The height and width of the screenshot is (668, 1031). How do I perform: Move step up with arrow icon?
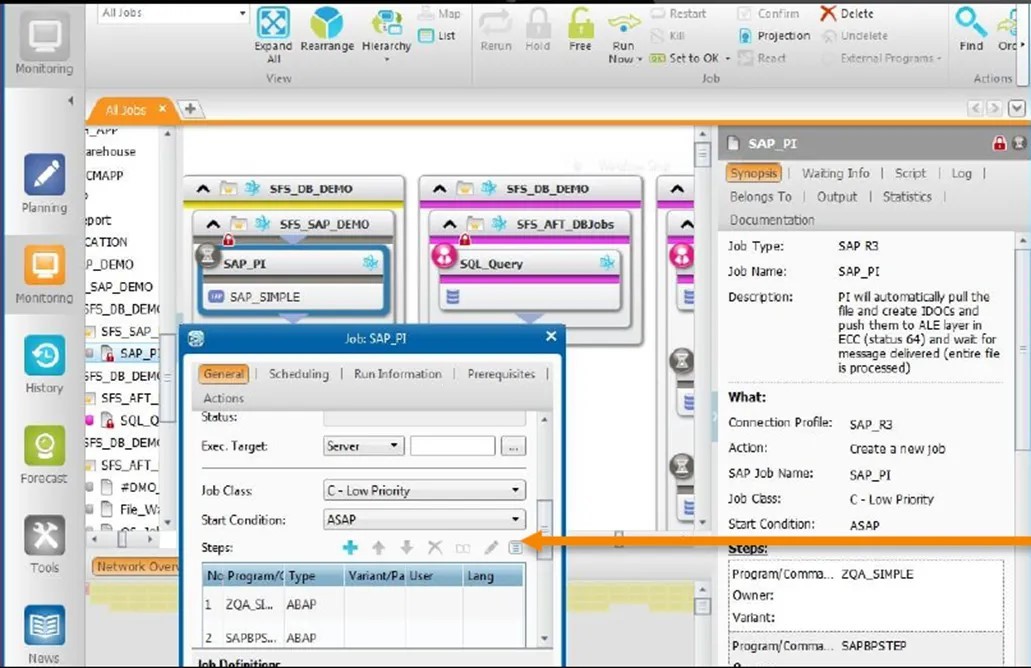click(379, 547)
